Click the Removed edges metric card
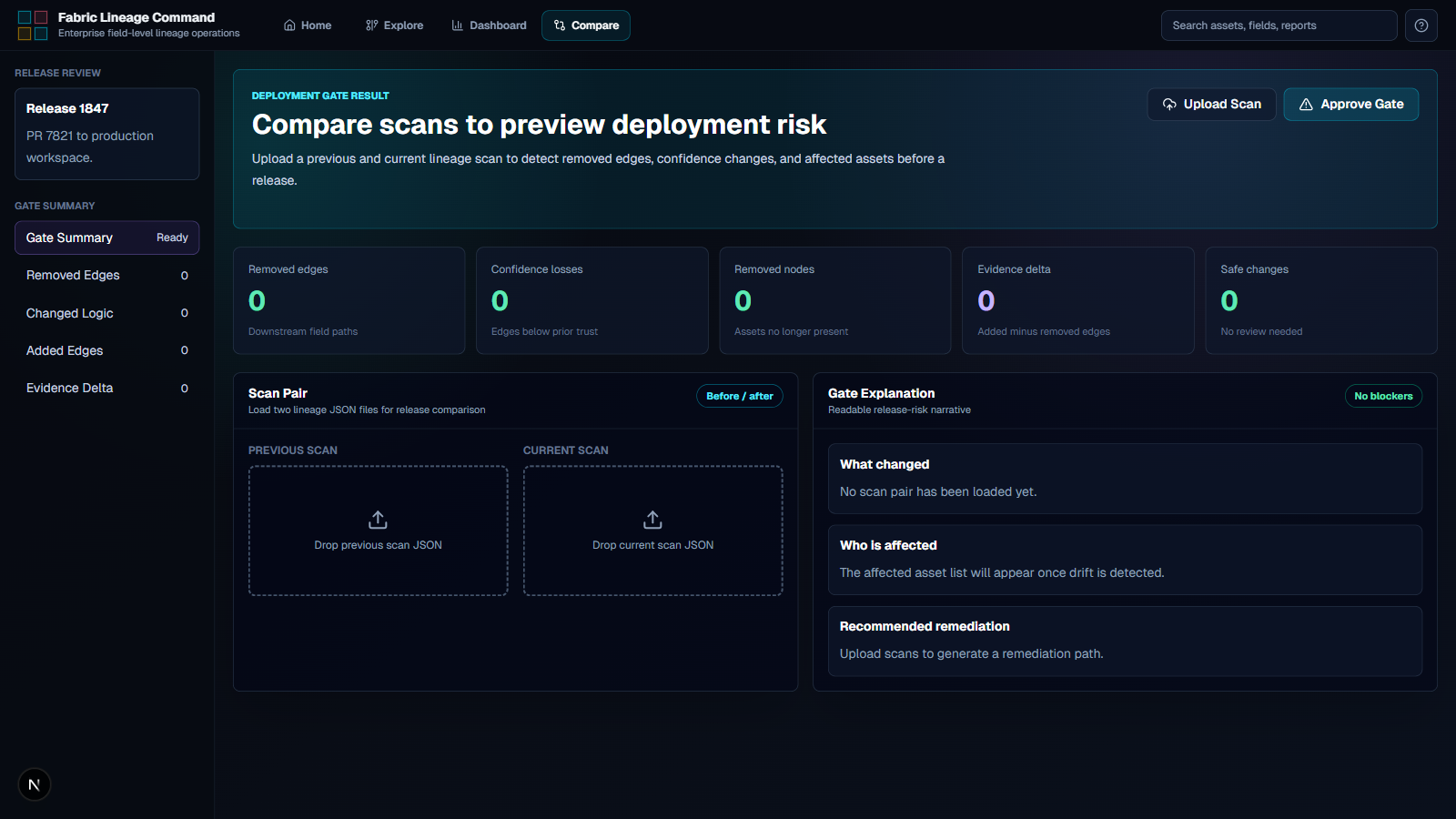The width and height of the screenshot is (1456, 819). [349, 300]
